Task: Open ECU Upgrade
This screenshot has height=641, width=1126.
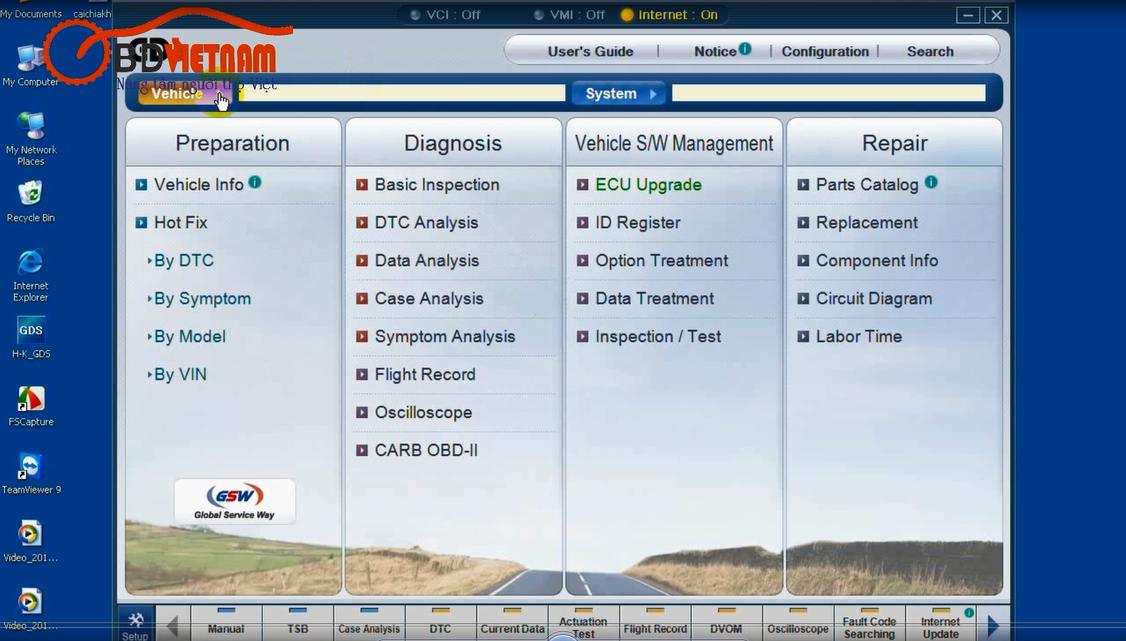Action: [x=648, y=184]
